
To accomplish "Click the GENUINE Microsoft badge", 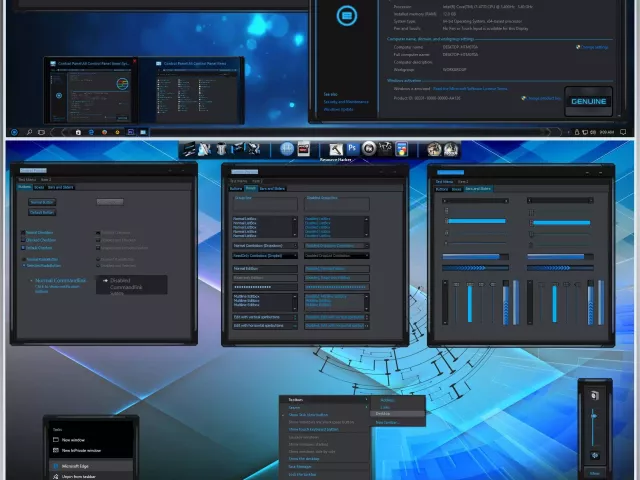I will point(589,101).
